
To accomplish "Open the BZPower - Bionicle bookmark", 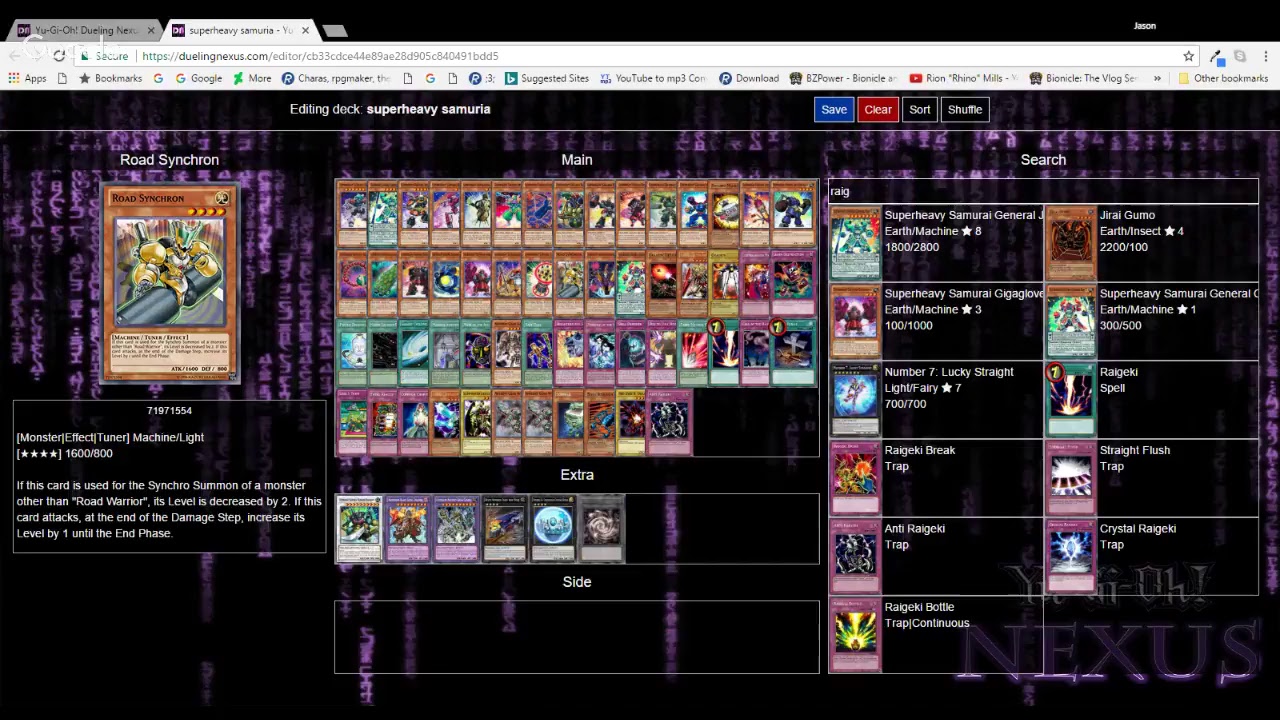I will coord(843,78).
